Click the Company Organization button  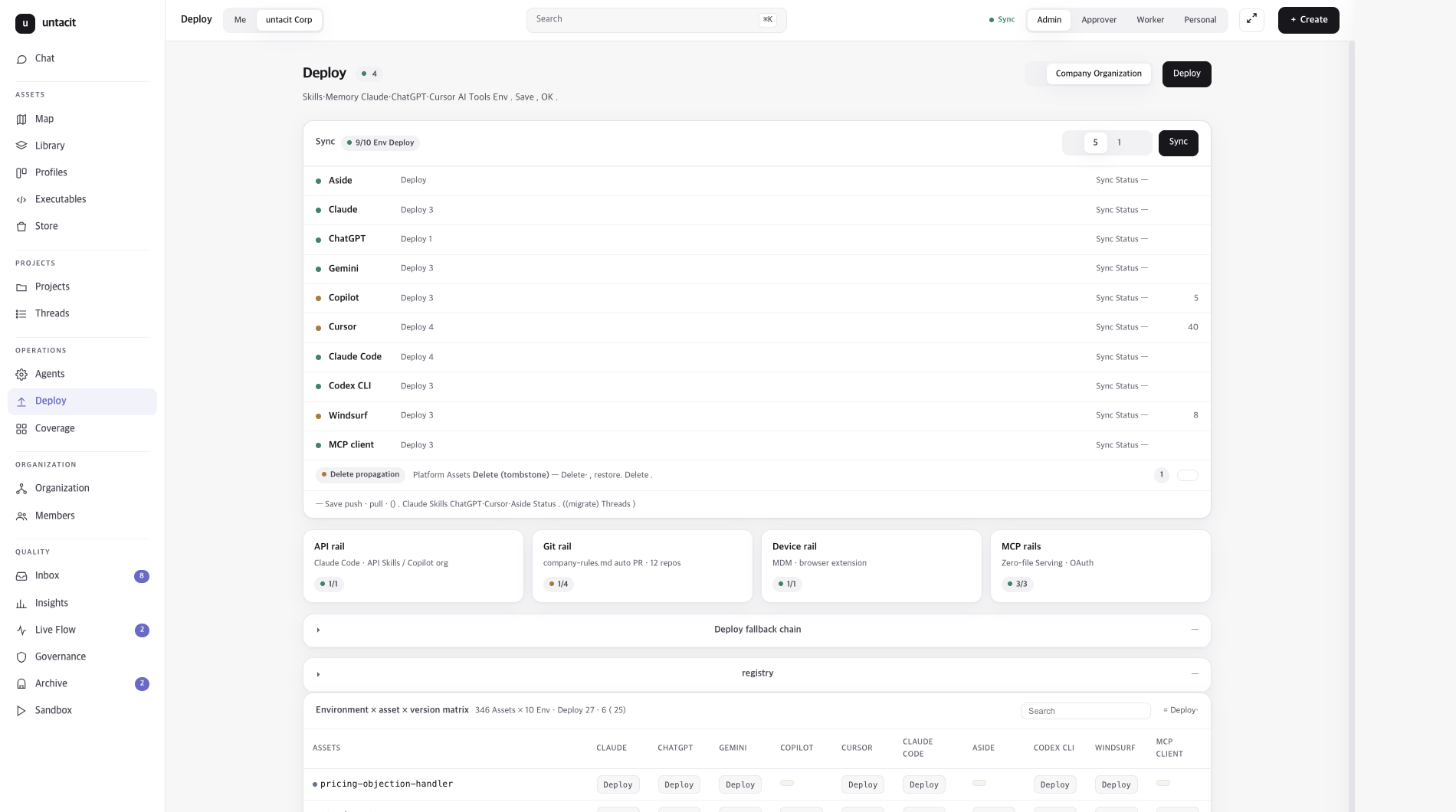(x=1099, y=74)
